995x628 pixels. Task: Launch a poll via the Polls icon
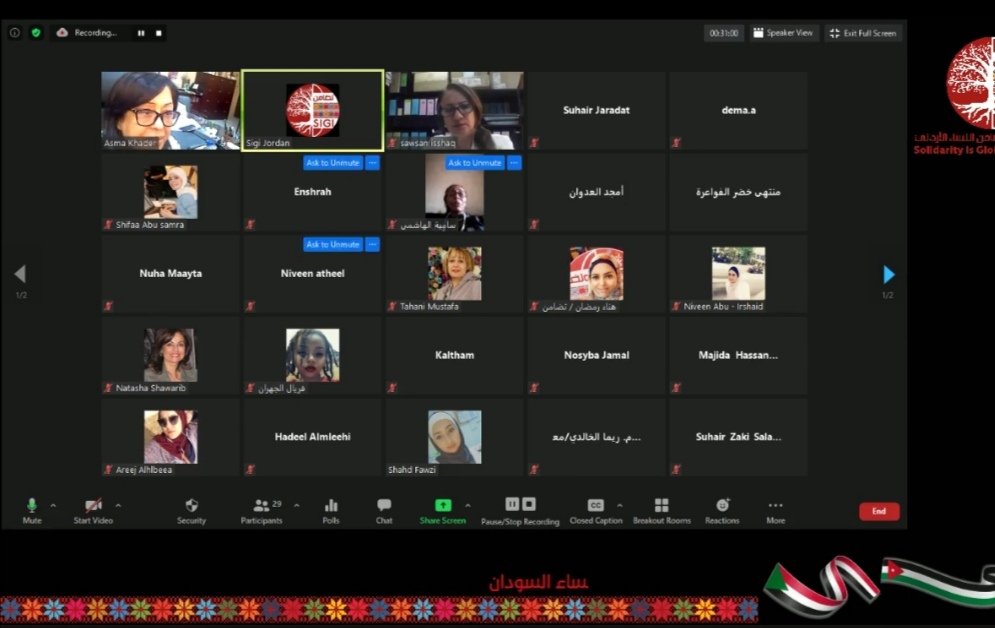tap(331, 508)
